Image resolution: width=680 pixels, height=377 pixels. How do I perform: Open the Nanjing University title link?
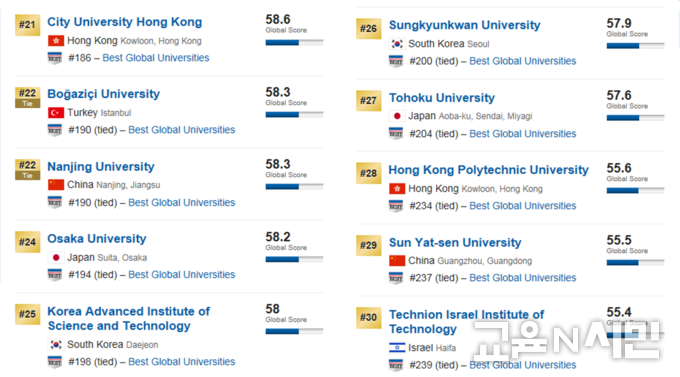coord(101,167)
